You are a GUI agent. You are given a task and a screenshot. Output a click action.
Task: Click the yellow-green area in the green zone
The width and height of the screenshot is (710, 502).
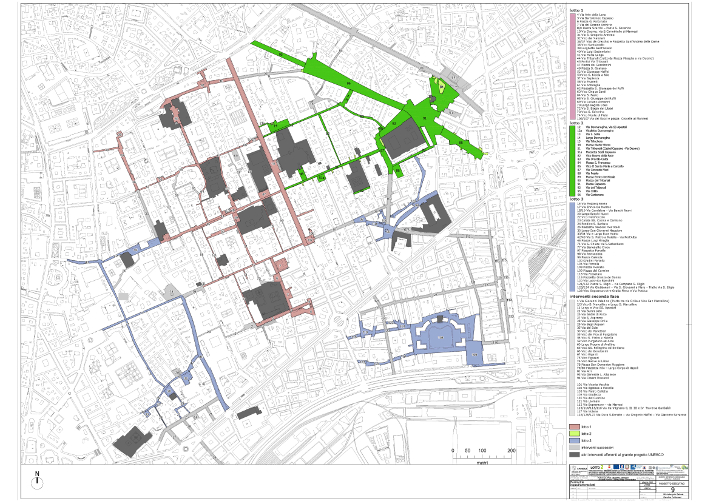click(439, 88)
